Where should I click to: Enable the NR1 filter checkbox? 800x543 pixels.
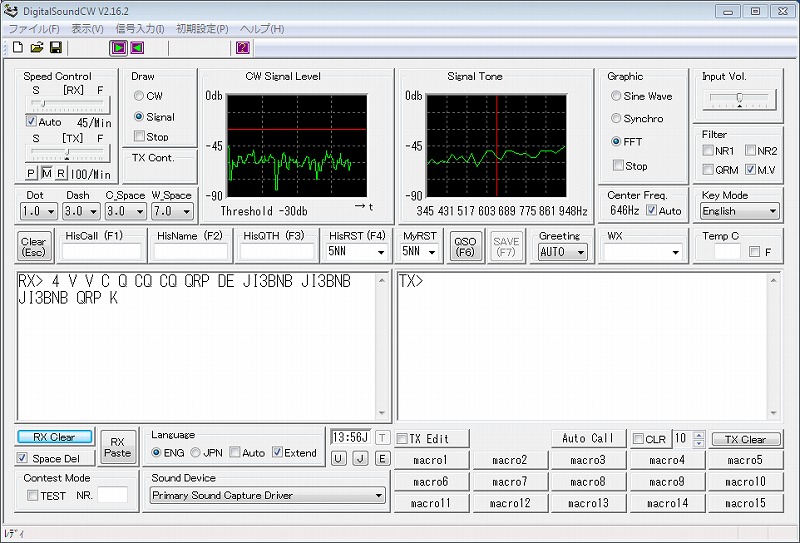708,151
